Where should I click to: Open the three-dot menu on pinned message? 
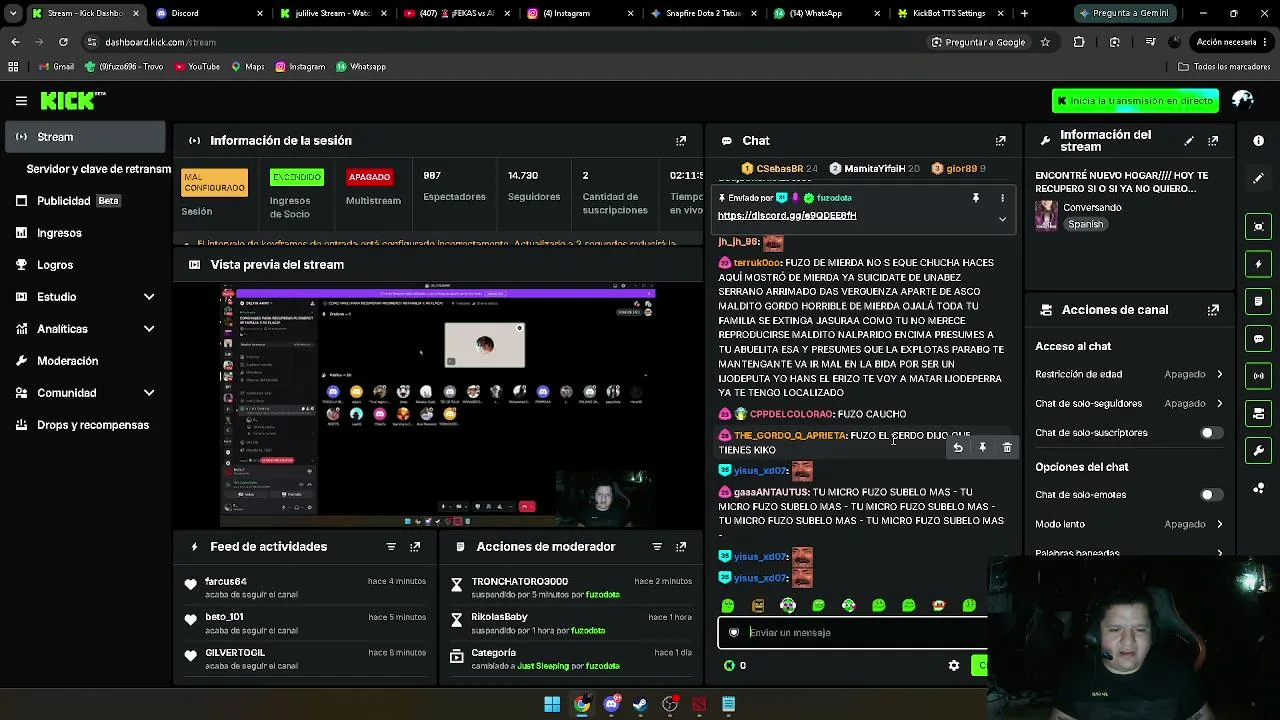pyautogui.click(x=1002, y=198)
